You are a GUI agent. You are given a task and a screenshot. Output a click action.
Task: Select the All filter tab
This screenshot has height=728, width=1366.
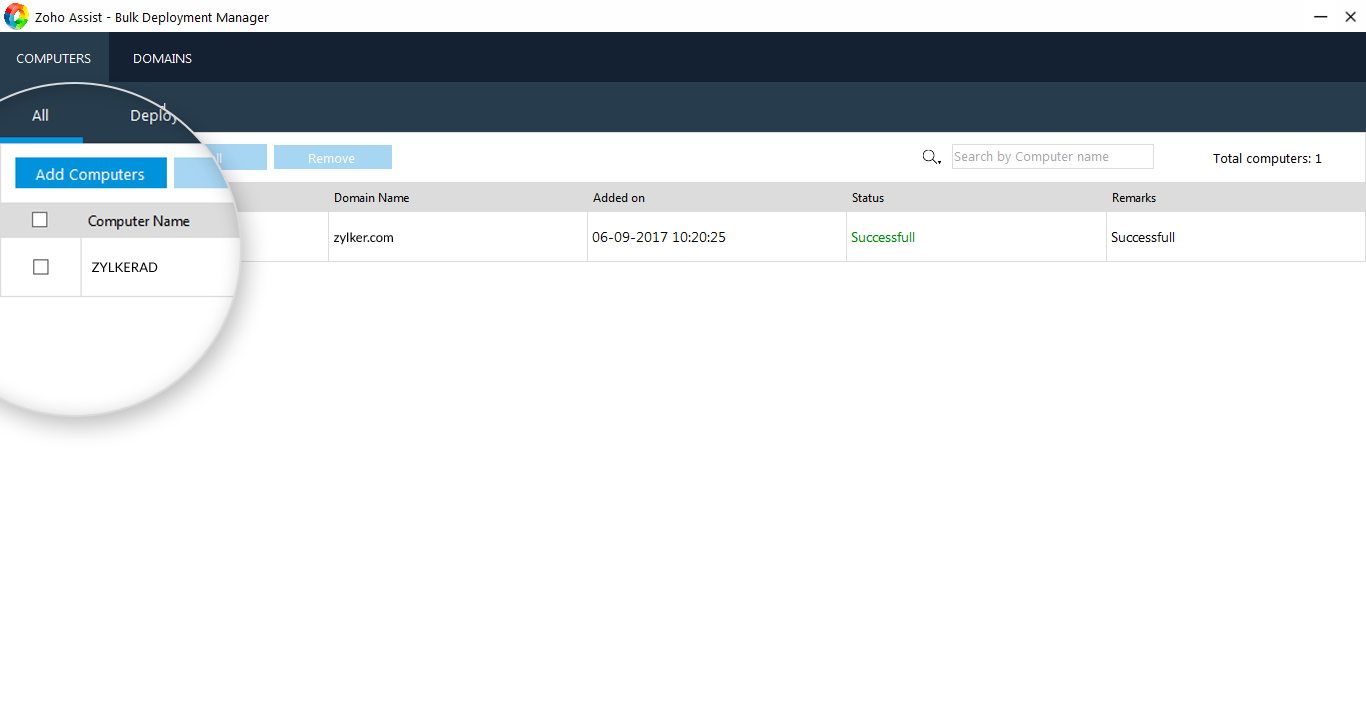point(40,116)
